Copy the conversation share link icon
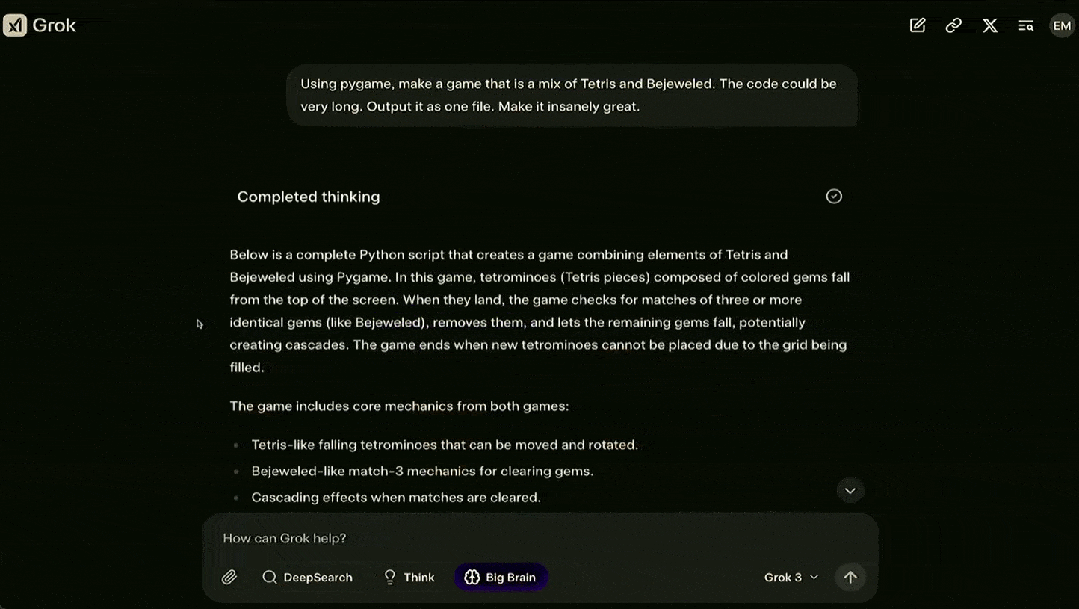The width and height of the screenshot is (1079, 609). [953, 26]
